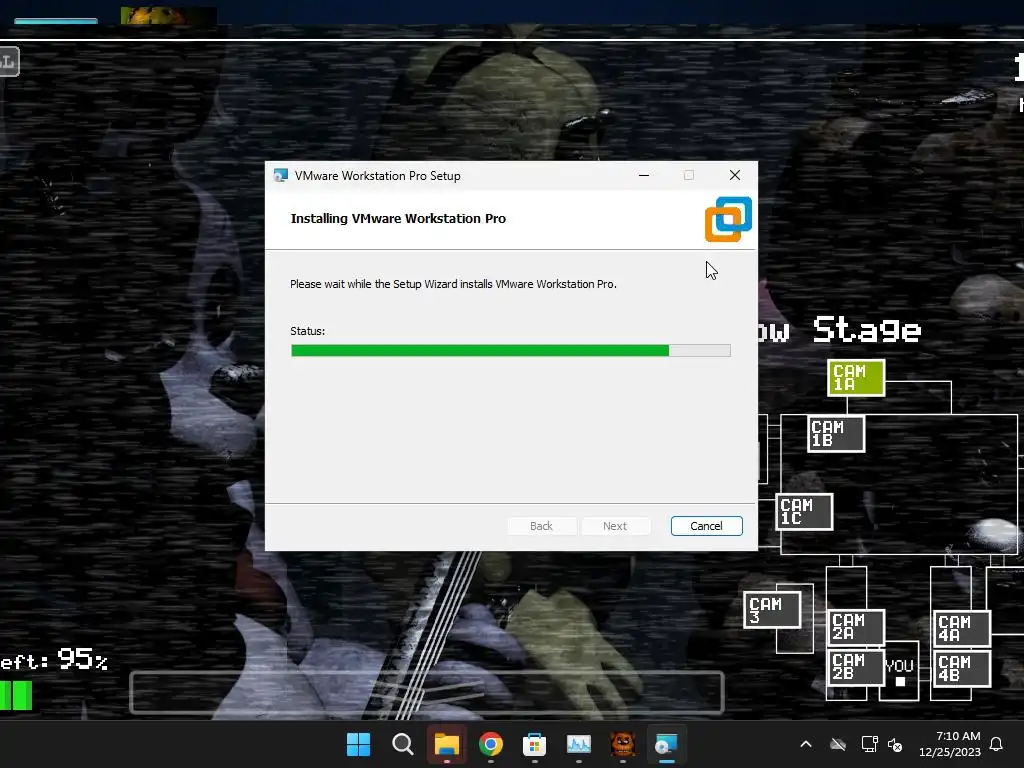1024x768 pixels.
Task: Select the VMware installer taskbar icon
Action: tap(666, 744)
